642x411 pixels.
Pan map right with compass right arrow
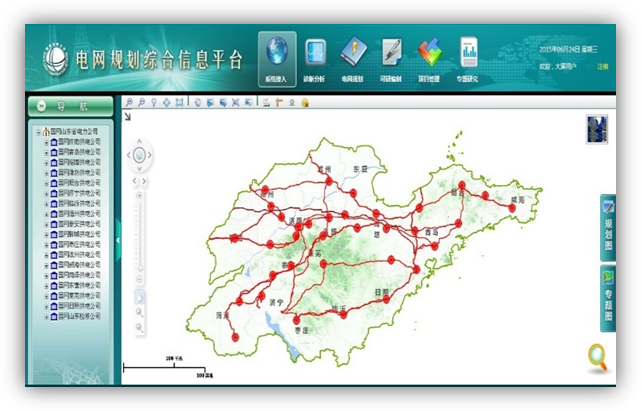pyautogui.click(x=150, y=155)
